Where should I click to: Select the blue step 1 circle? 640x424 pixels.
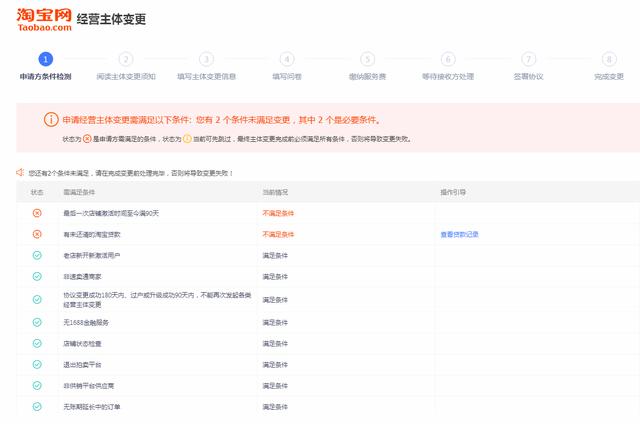coord(45,59)
